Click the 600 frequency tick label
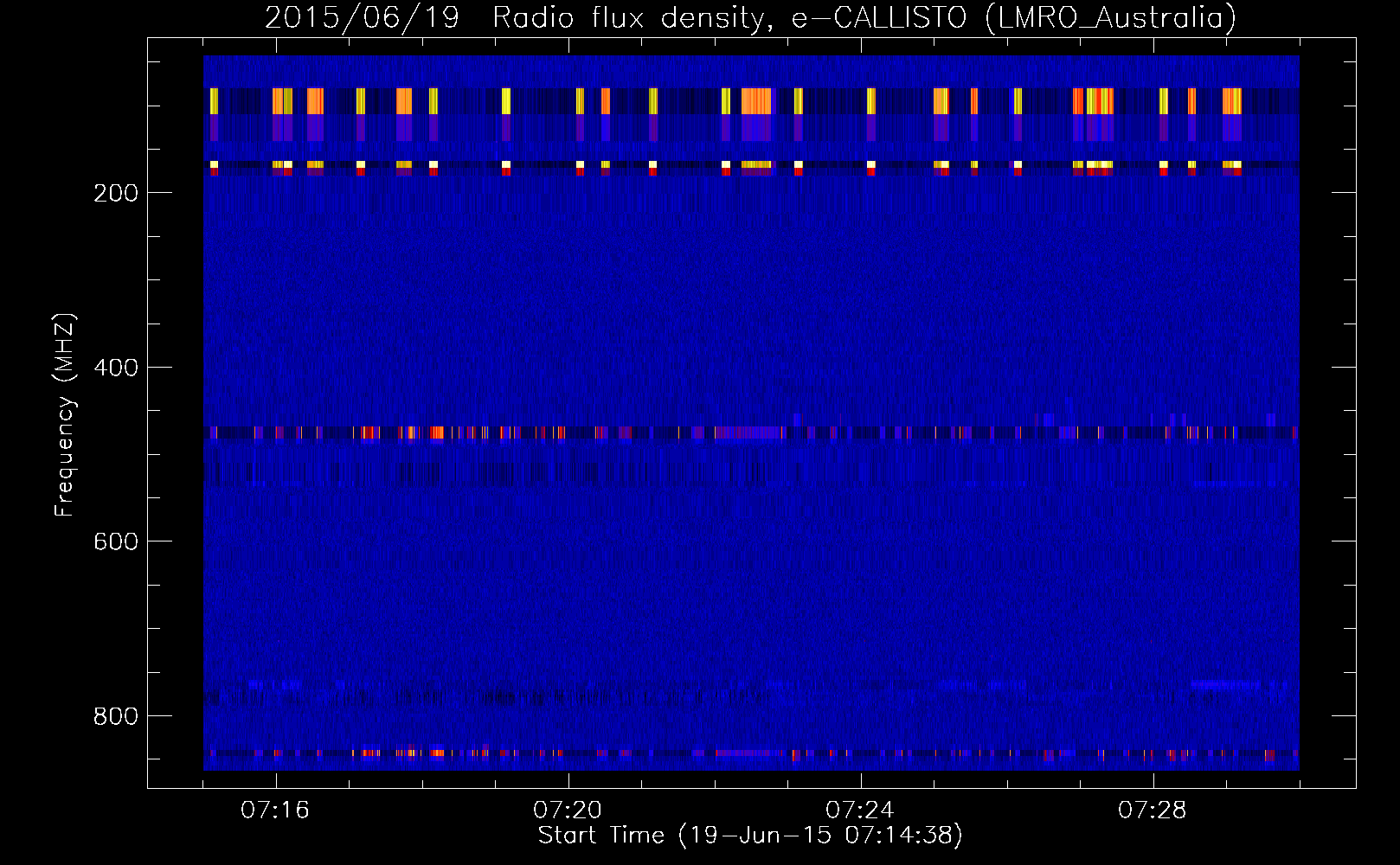 click(116, 541)
